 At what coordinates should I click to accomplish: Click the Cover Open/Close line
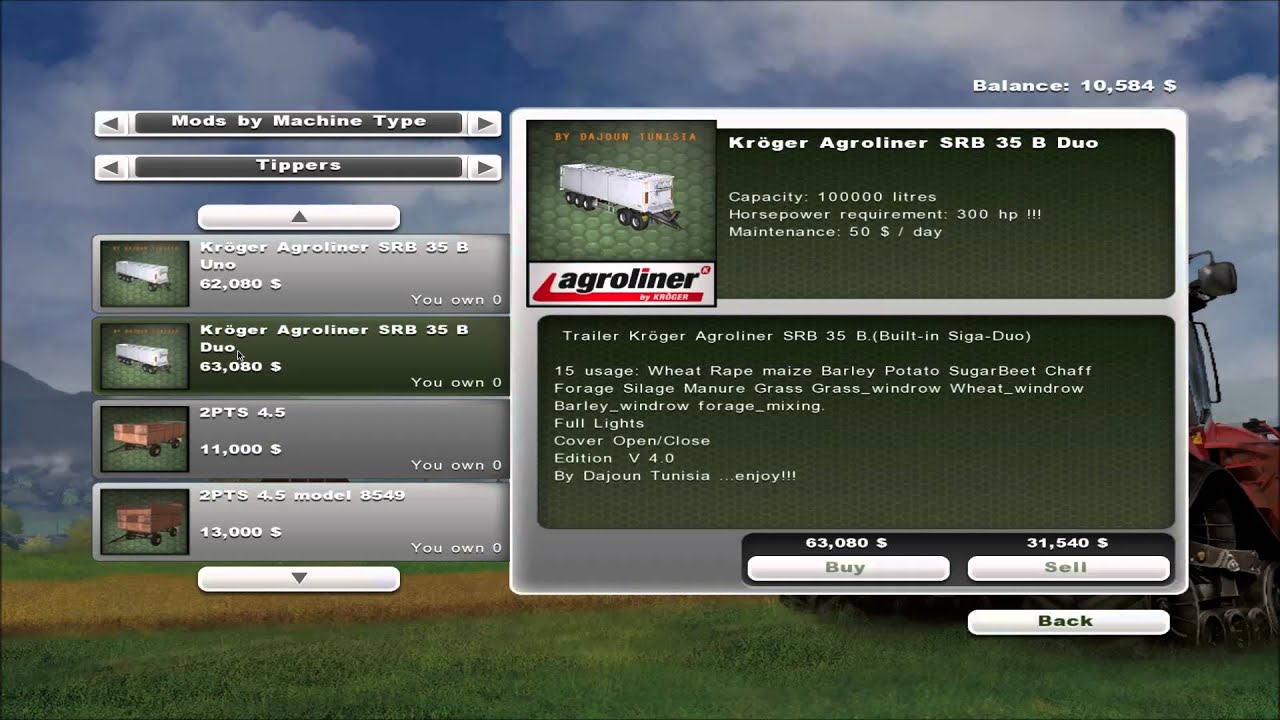[x=632, y=441]
